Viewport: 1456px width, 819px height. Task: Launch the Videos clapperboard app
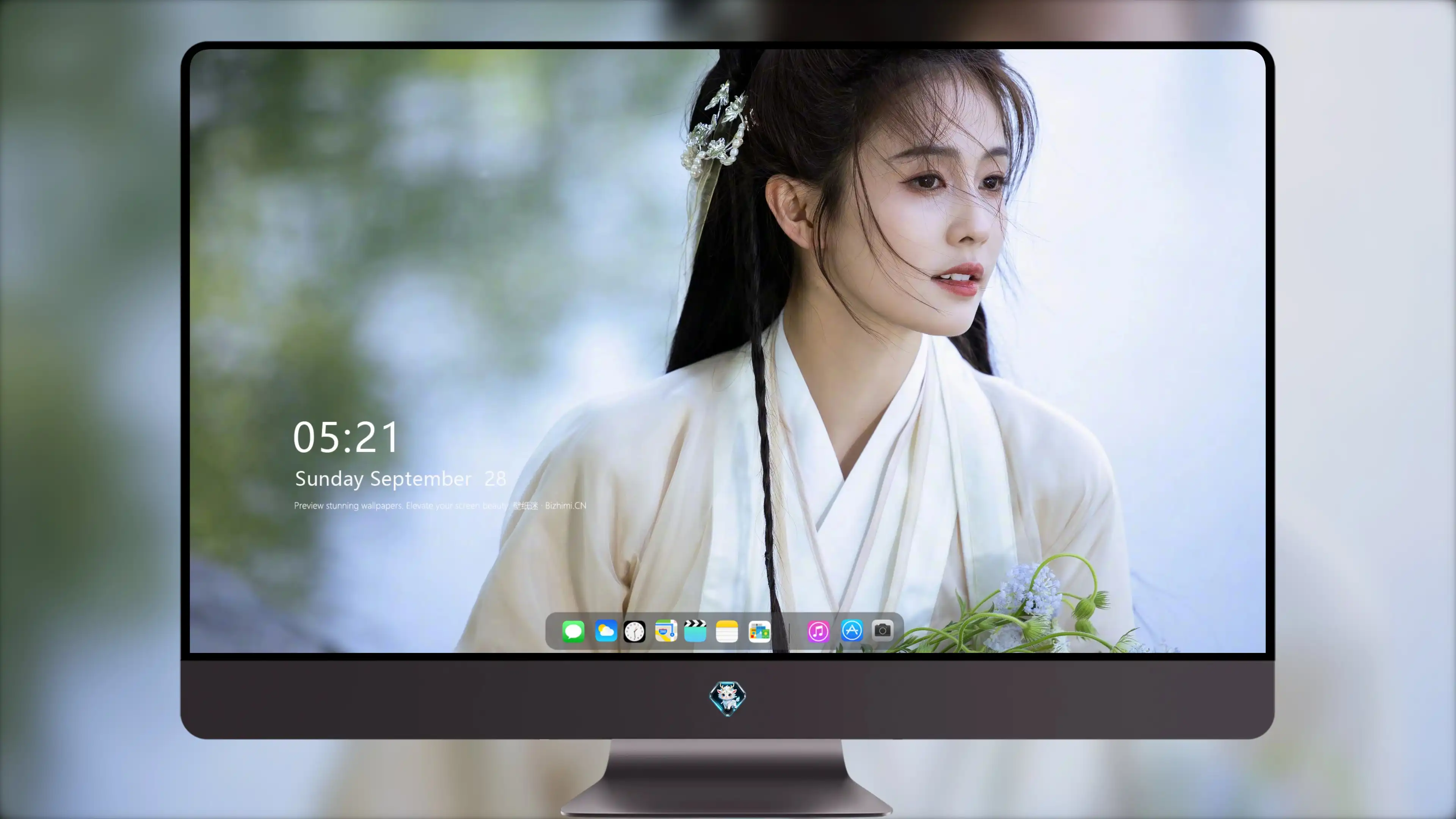pos(695,631)
